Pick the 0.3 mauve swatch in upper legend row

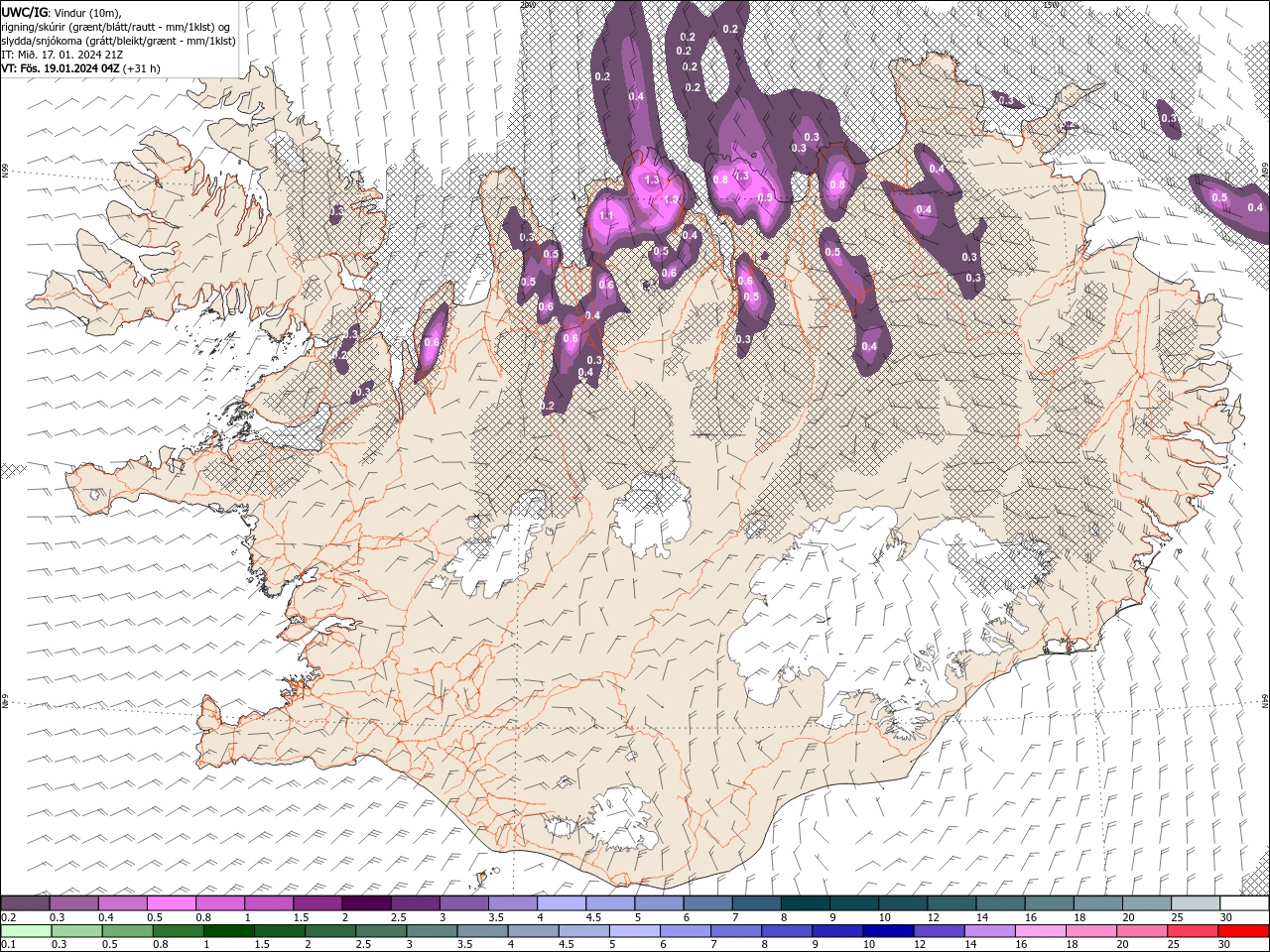coord(73,903)
